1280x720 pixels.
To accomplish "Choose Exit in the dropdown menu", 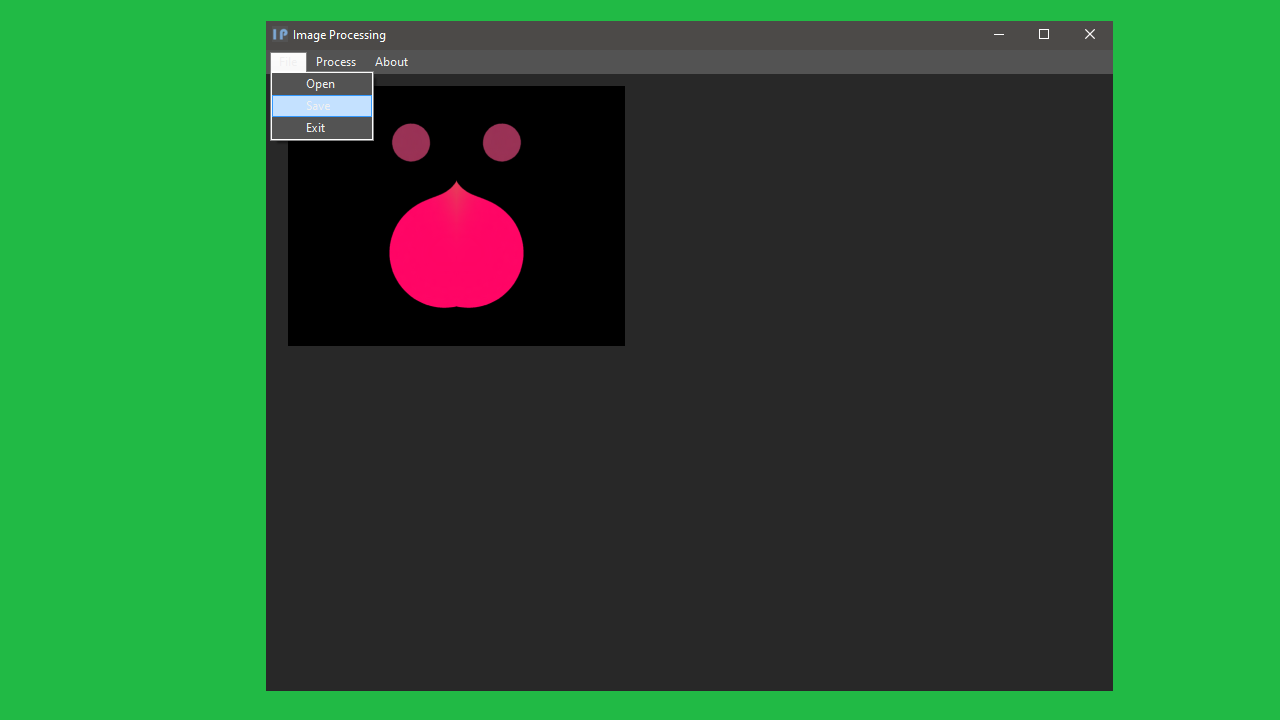I will tap(321, 128).
